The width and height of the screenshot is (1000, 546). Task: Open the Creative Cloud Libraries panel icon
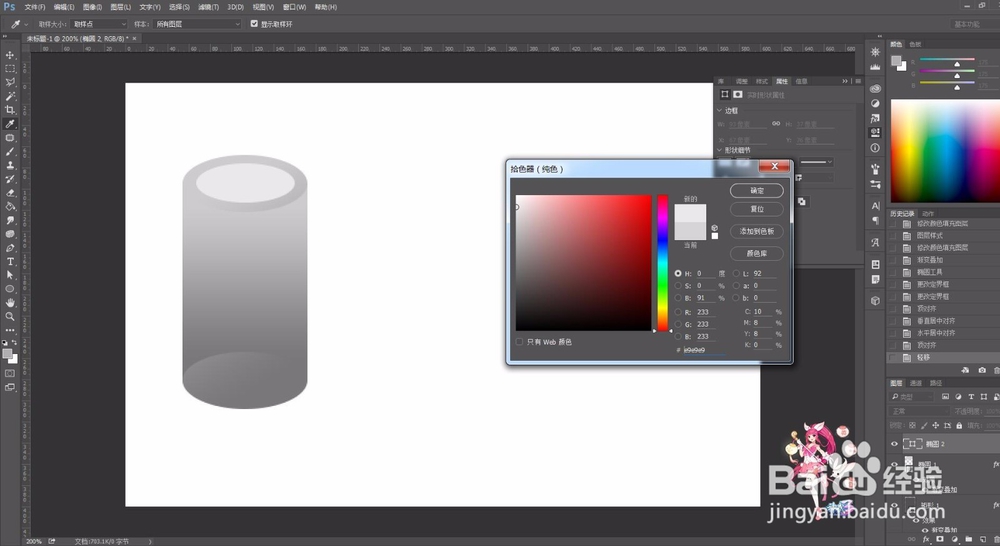pyautogui.click(x=875, y=89)
